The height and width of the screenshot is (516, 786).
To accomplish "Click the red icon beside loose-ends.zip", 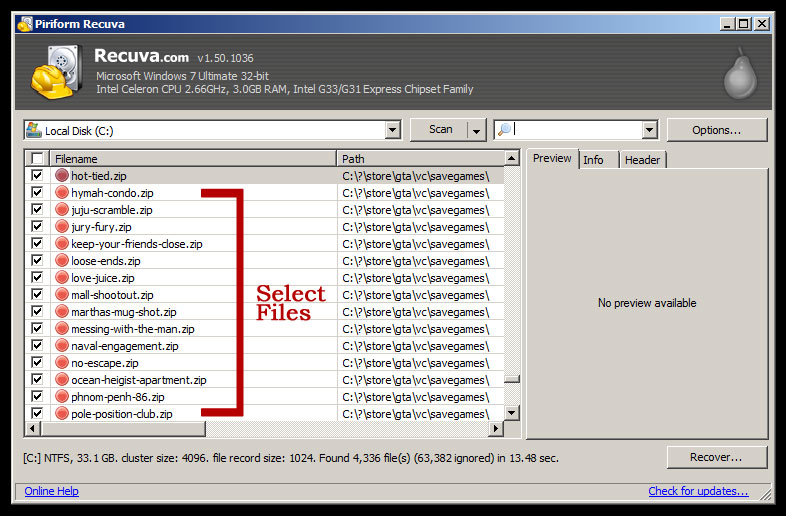I will point(62,261).
